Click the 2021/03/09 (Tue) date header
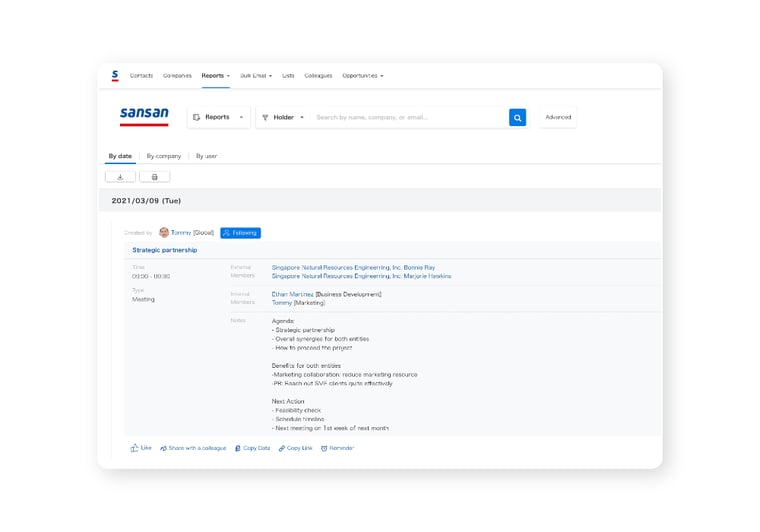Screen dimensions: 760x532 tap(146, 201)
